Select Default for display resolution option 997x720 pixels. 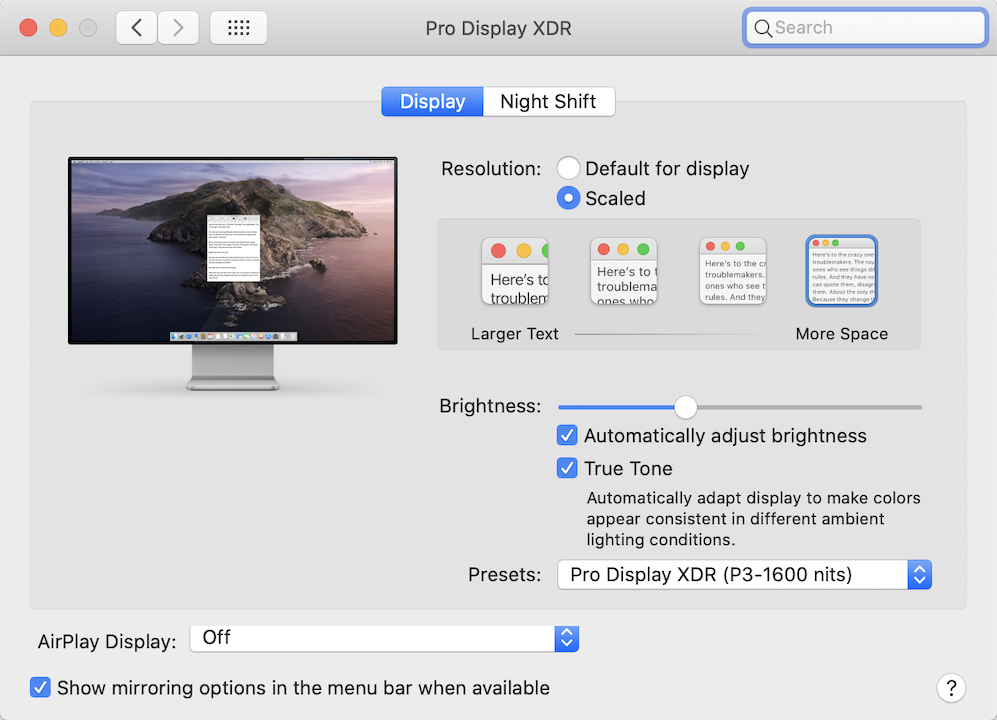coord(568,168)
